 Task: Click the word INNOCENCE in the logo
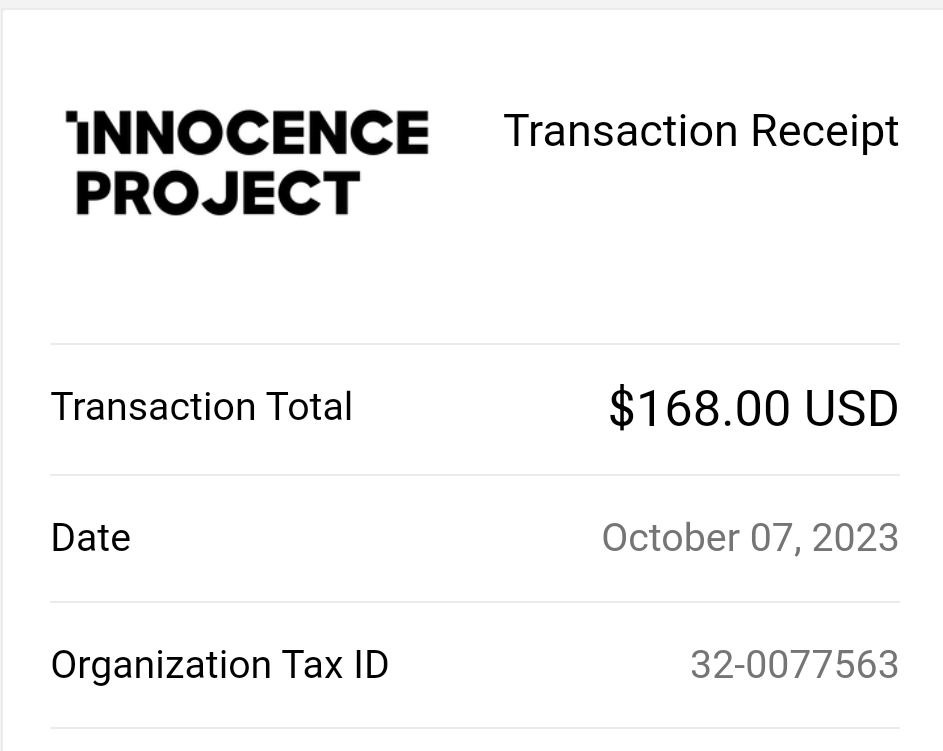247,132
